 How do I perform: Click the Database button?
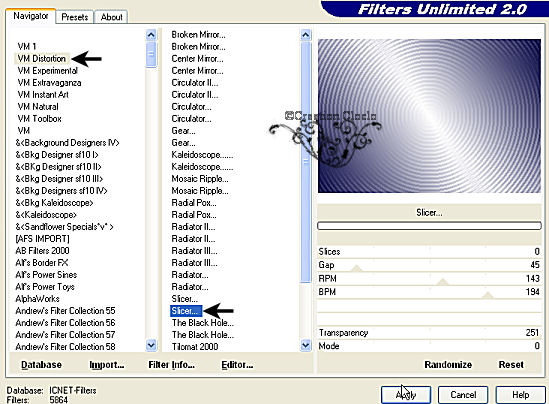click(41, 365)
